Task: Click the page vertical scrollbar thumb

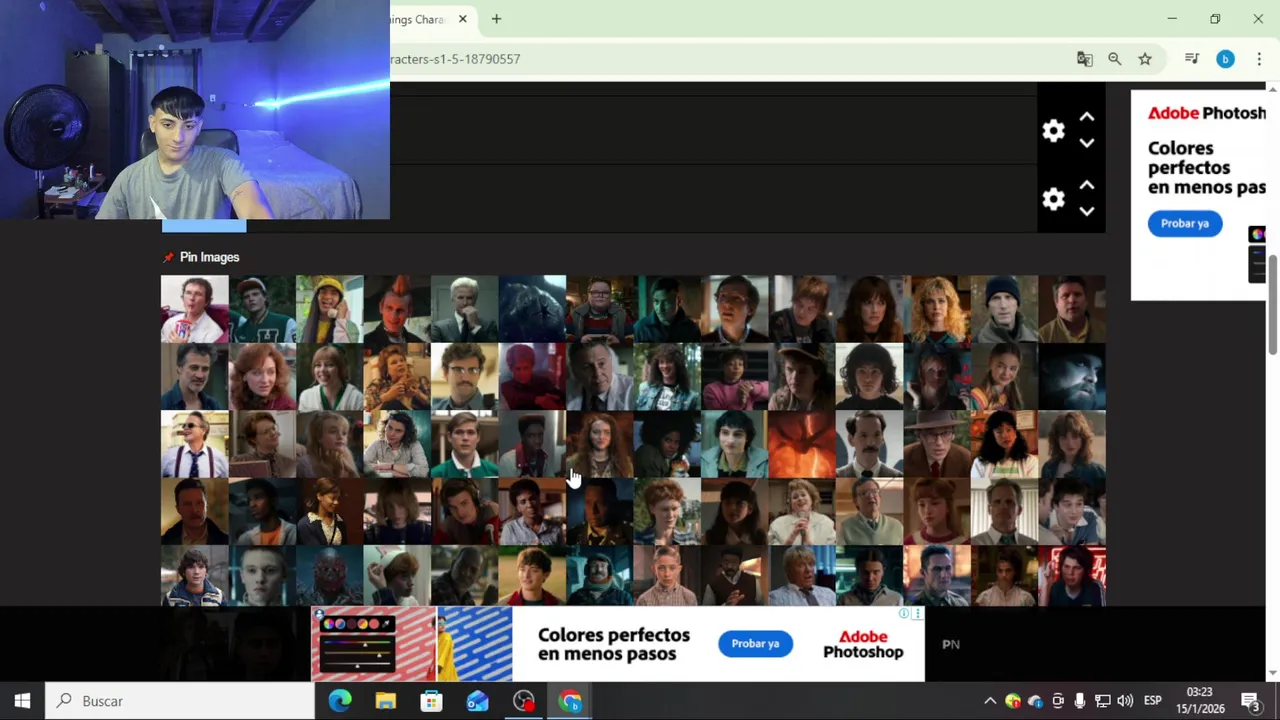Action: click(x=1273, y=304)
